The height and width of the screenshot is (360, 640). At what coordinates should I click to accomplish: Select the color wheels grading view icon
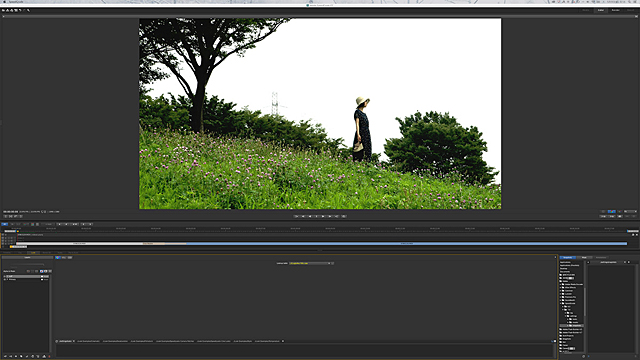click(58, 258)
